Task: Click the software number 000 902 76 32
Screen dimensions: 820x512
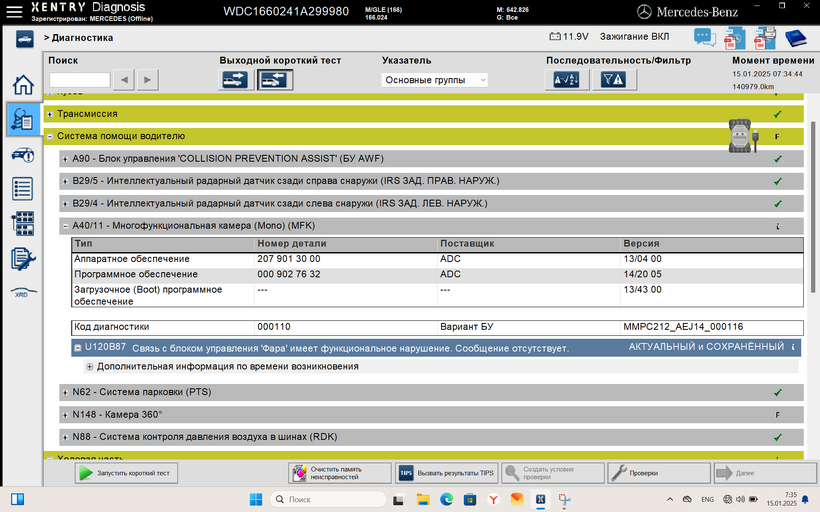Action: pyautogui.click(x=289, y=274)
